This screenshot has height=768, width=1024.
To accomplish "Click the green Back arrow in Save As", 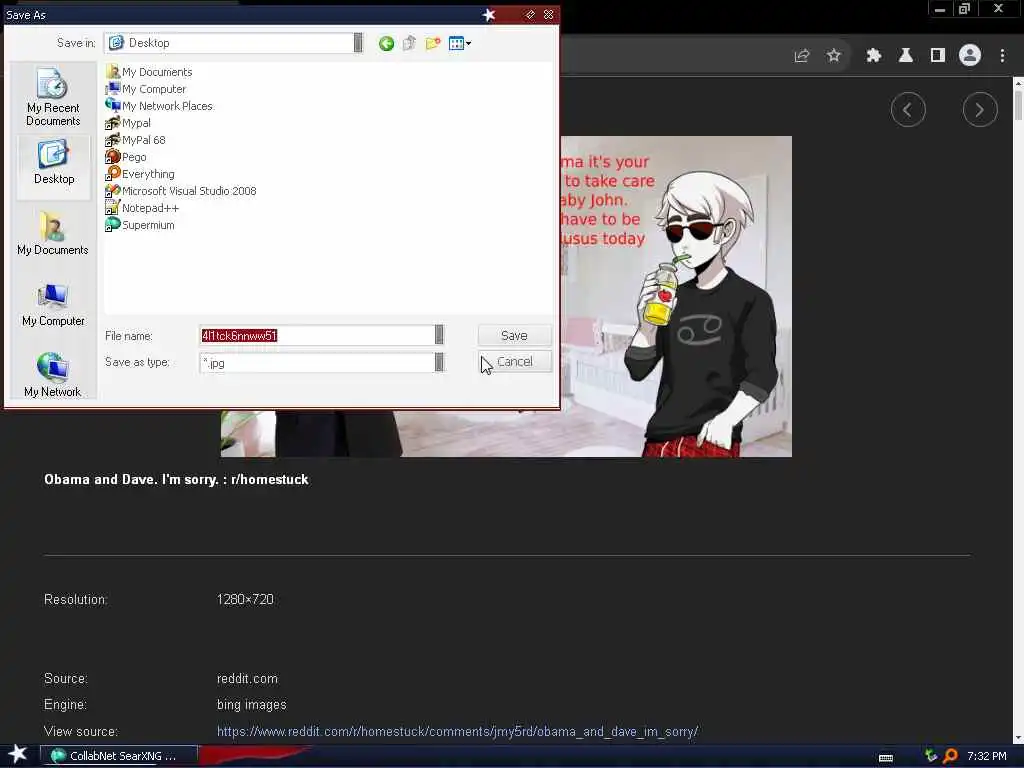I will [x=386, y=44].
